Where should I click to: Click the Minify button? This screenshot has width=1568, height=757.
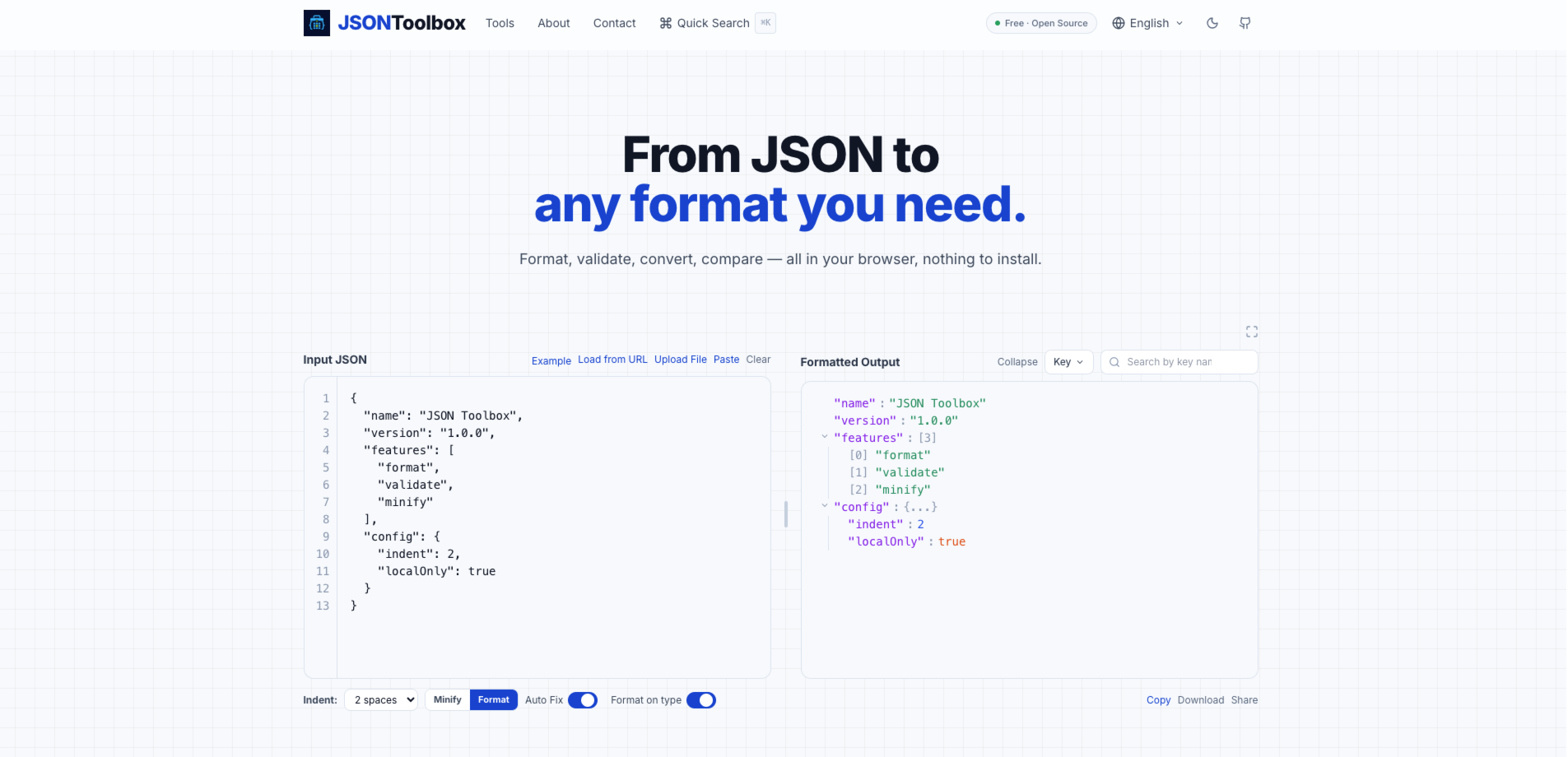pyautogui.click(x=448, y=700)
